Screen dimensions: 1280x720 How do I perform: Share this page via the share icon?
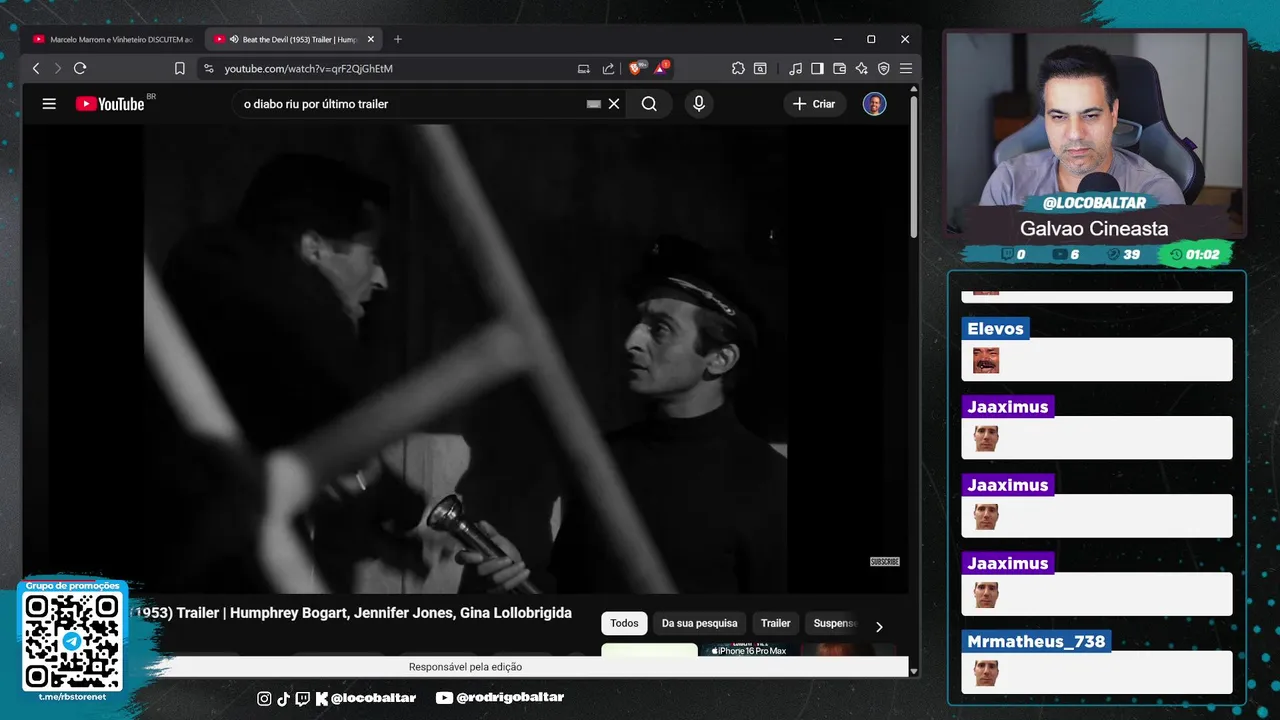point(608,68)
